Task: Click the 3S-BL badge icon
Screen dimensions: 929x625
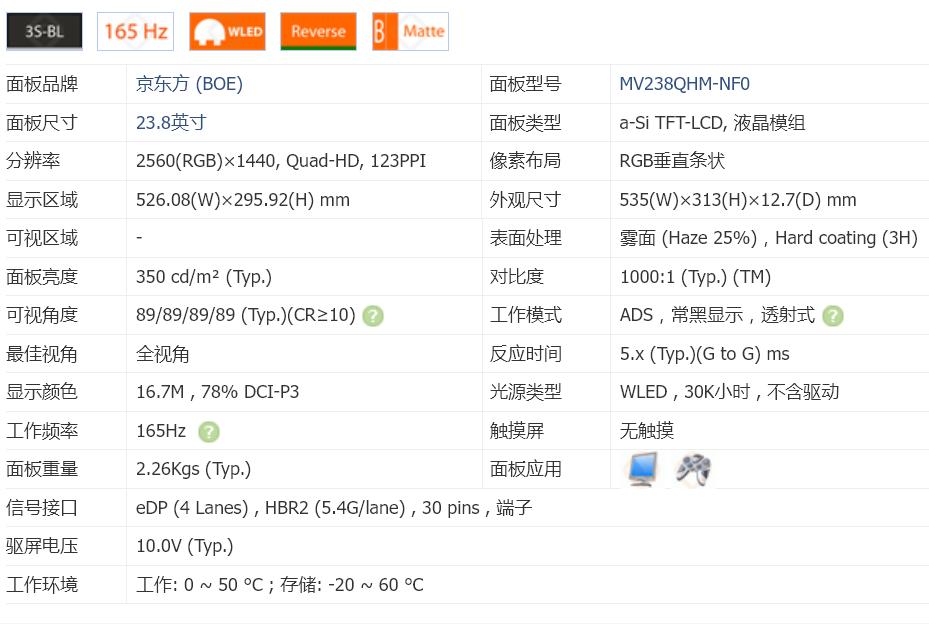Action: [44, 30]
